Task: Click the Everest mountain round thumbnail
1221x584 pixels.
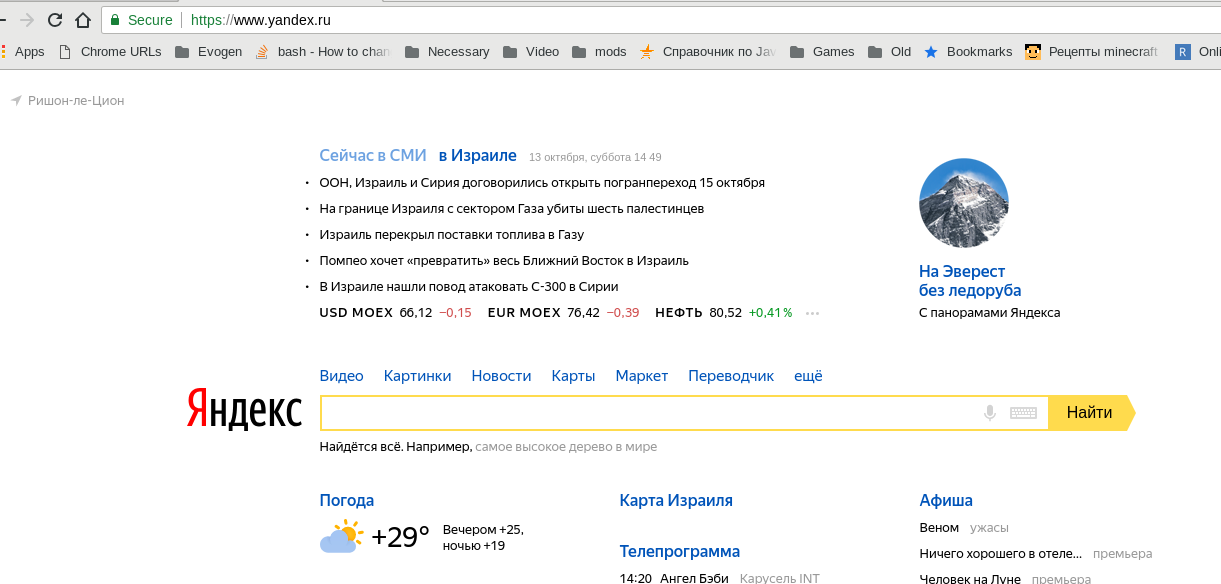Action: (x=963, y=203)
